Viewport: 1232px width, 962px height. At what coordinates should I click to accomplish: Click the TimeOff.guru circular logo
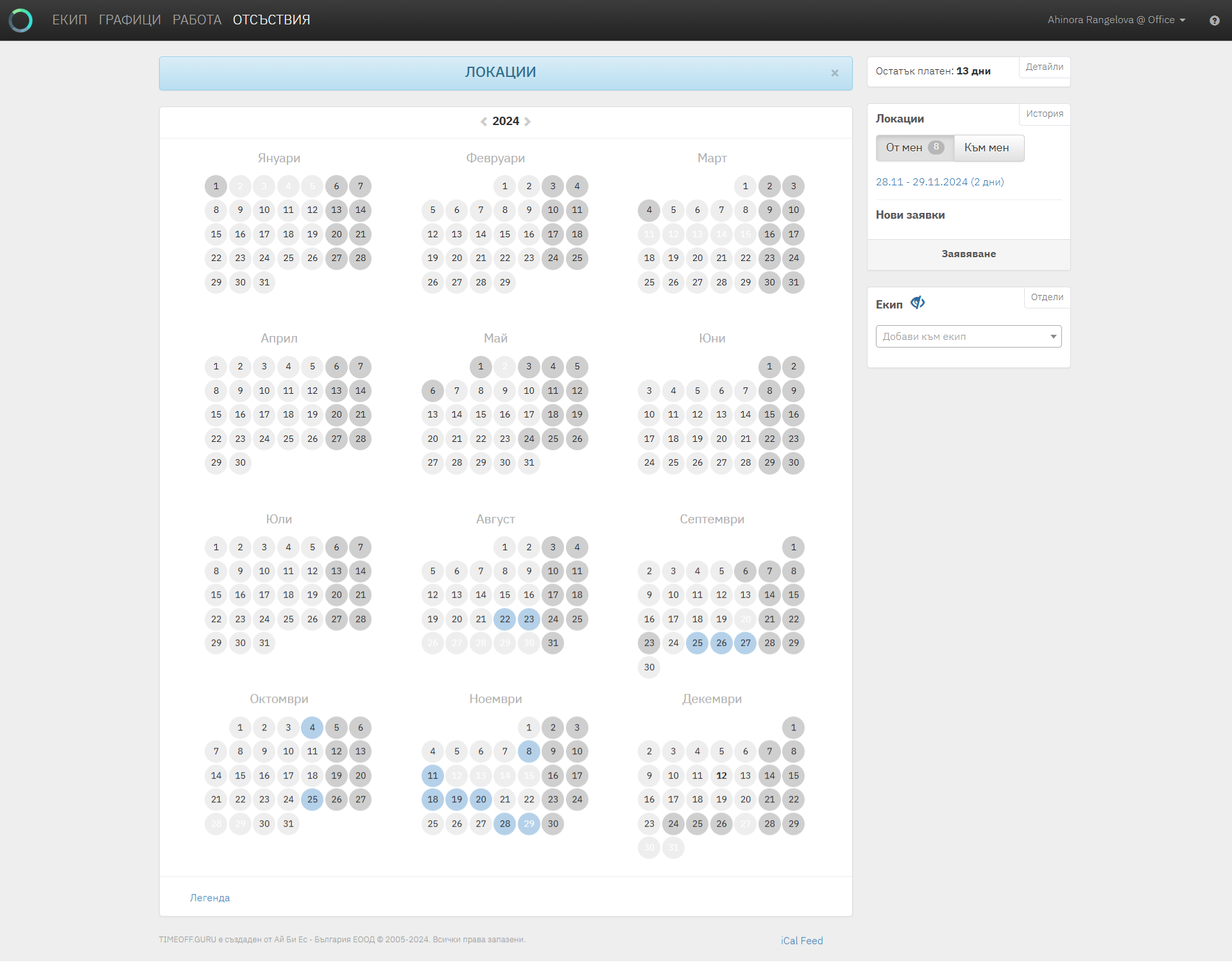[x=21, y=20]
